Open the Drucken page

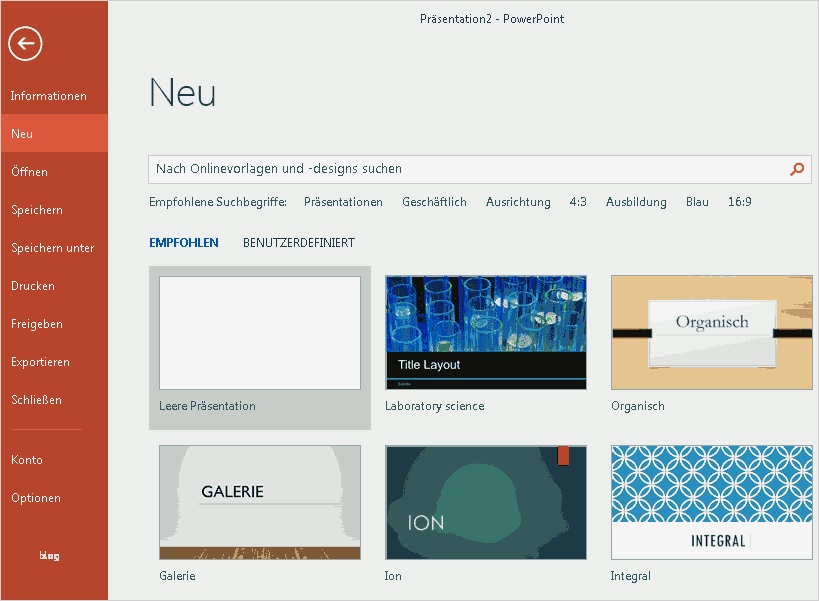click(31, 286)
